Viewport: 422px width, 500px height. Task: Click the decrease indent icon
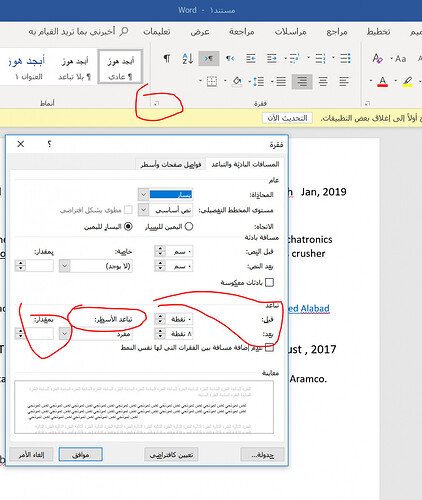[x=272, y=59]
